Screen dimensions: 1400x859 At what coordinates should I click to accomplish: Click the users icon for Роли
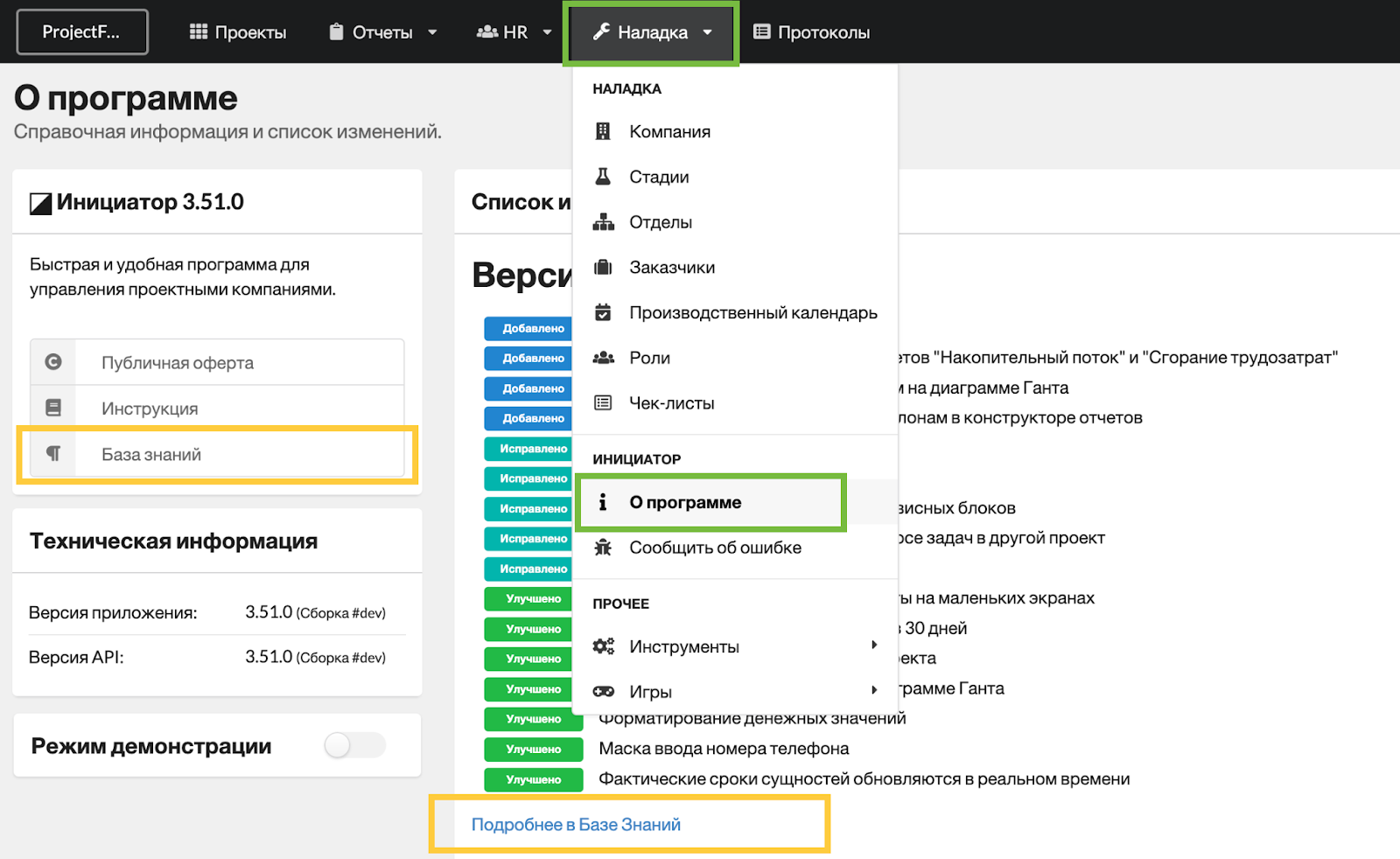coord(603,358)
